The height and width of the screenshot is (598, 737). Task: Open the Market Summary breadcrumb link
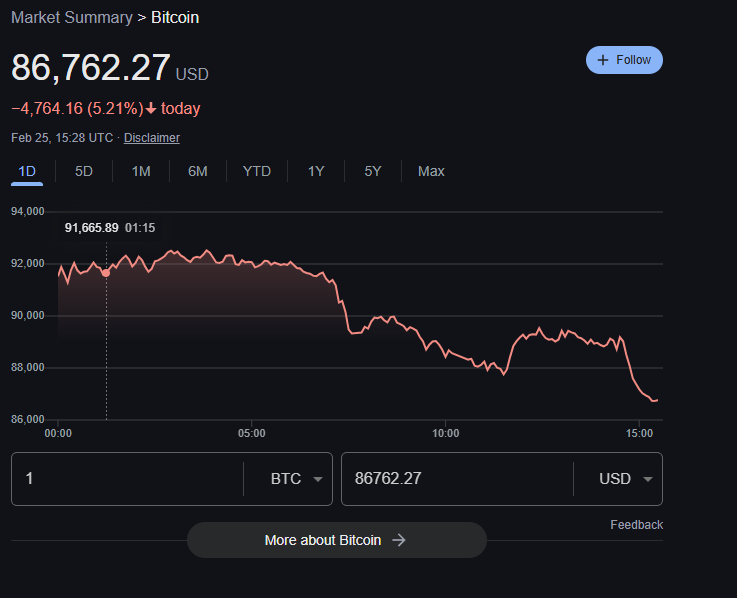72,17
